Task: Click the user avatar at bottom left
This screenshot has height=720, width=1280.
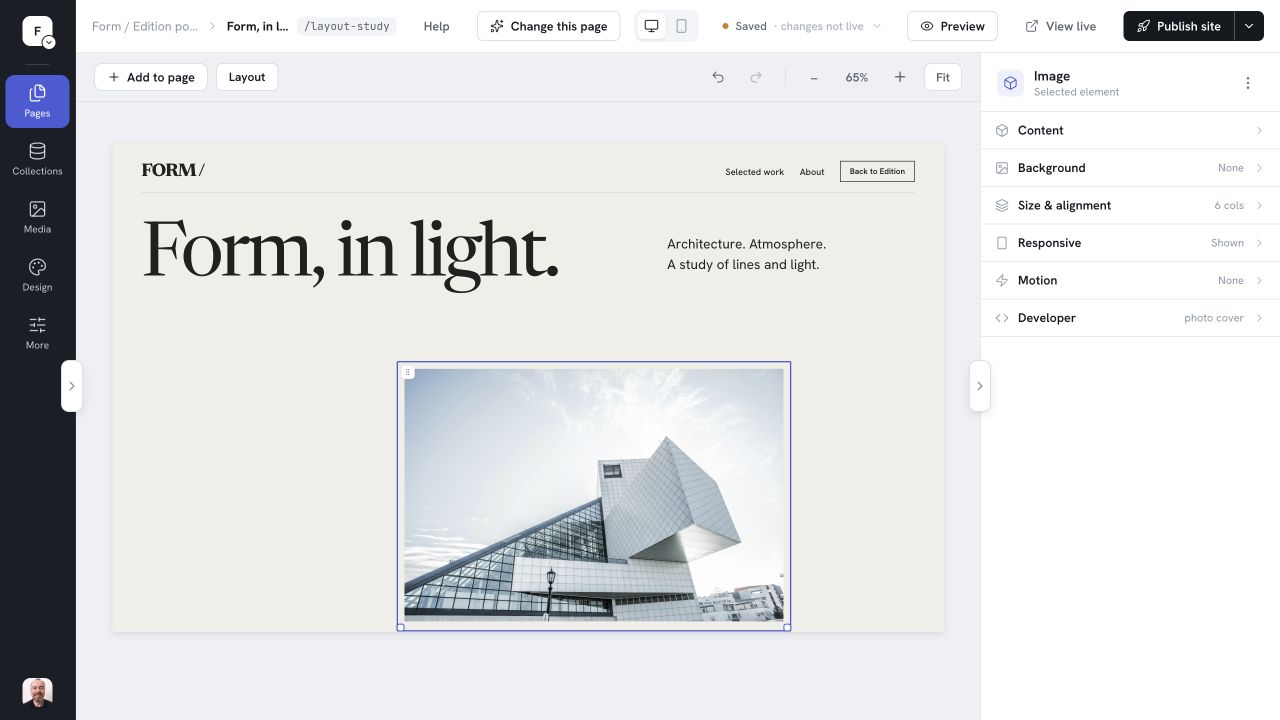Action: 37,692
